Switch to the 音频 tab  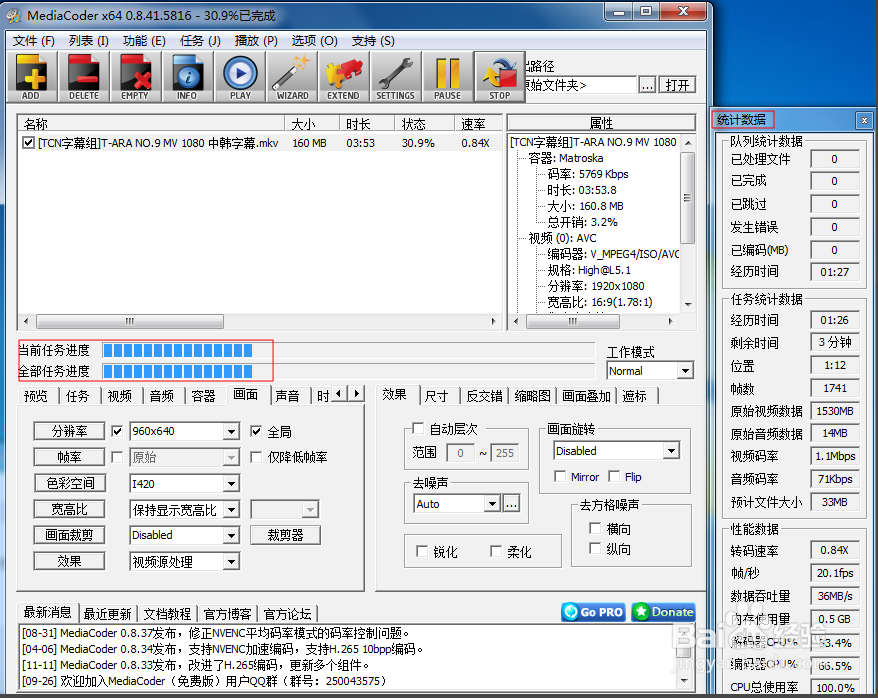click(x=161, y=396)
